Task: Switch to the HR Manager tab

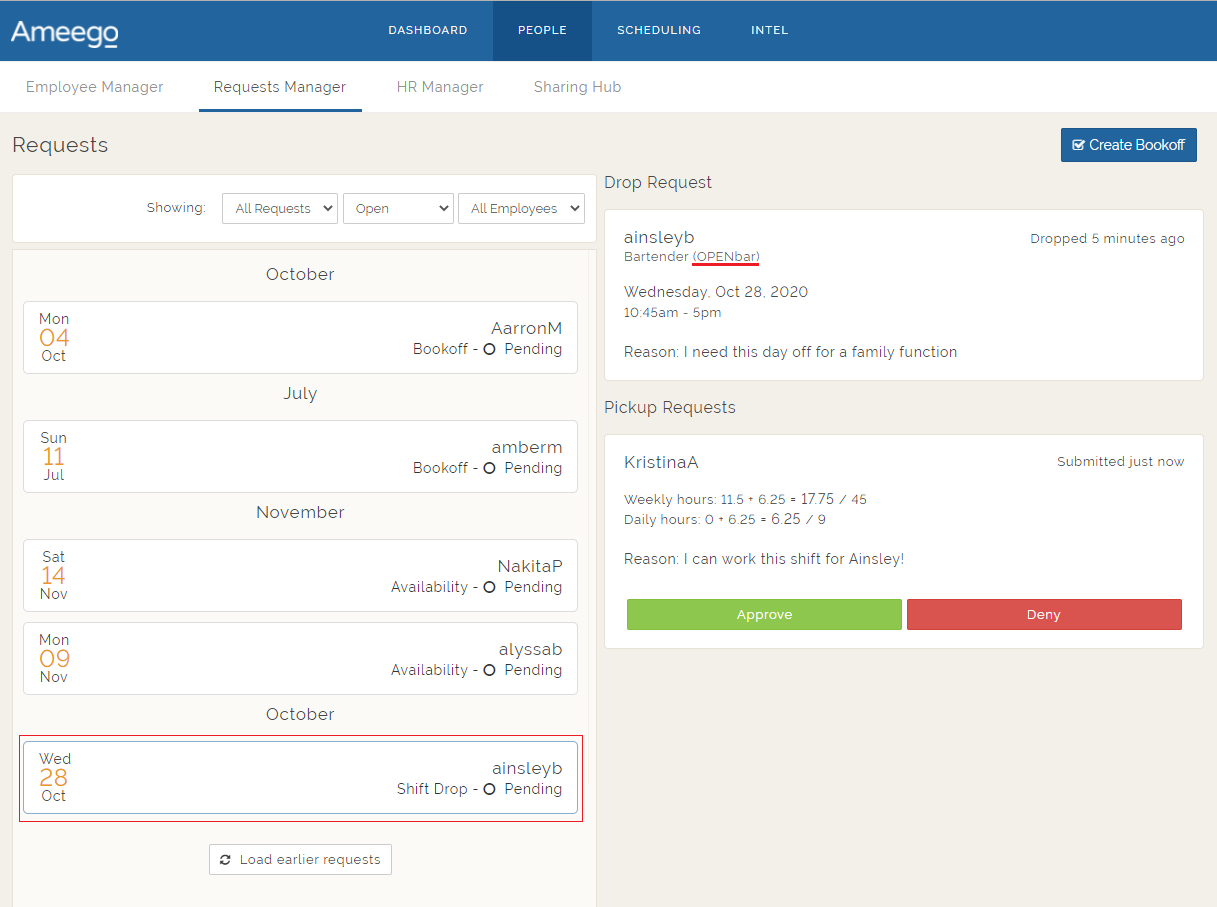Action: [440, 87]
